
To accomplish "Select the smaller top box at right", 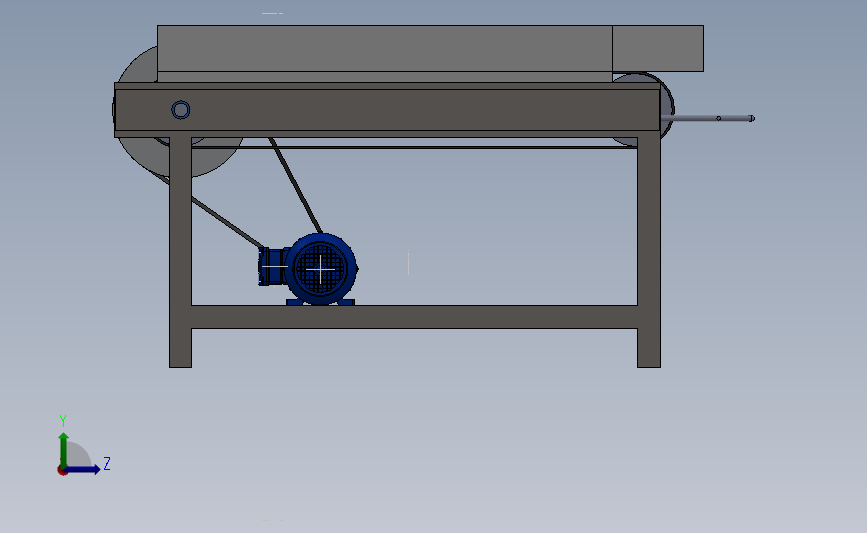I will point(658,48).
